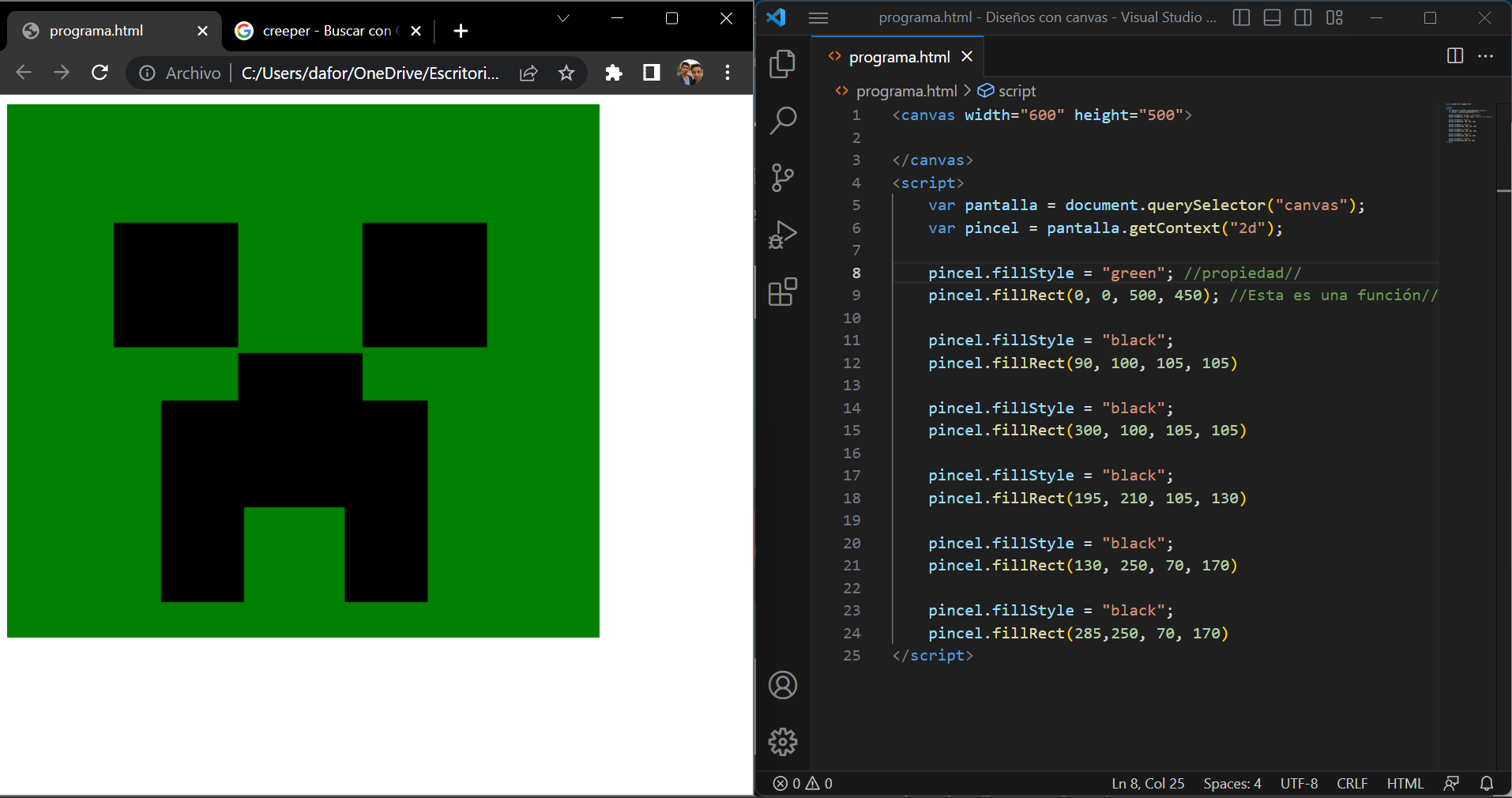Screen dimensions: 1512x798
Task: Reload the programa.html page
Action: coord(100,73)
